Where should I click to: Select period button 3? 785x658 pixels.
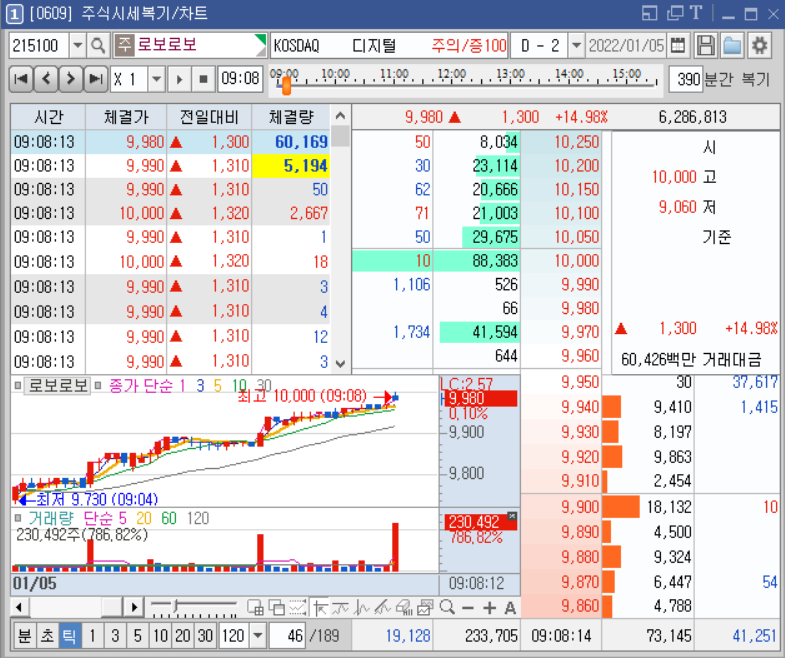point(115,636)
